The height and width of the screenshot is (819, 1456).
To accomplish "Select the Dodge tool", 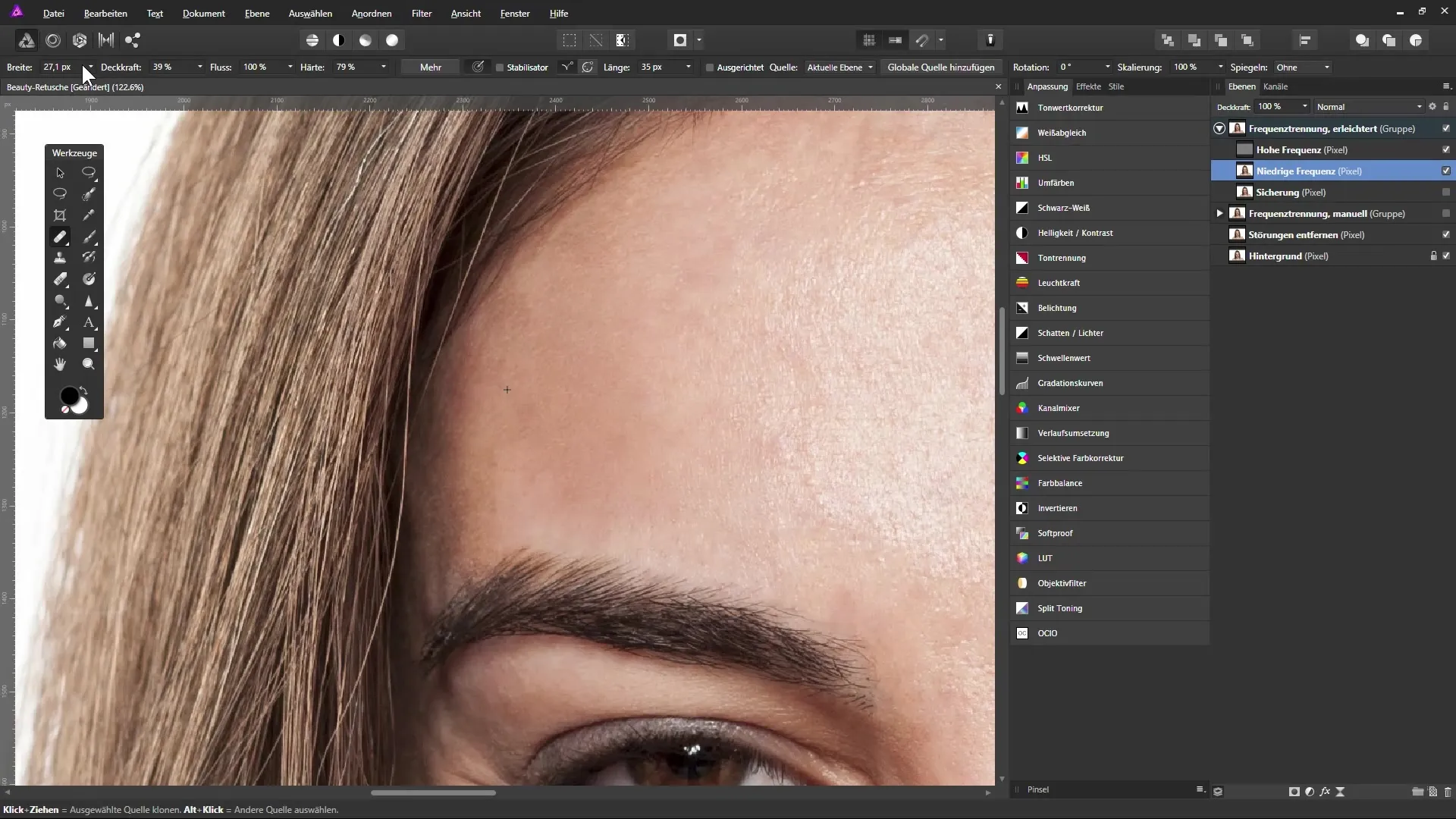I will [x=60, y=300].
